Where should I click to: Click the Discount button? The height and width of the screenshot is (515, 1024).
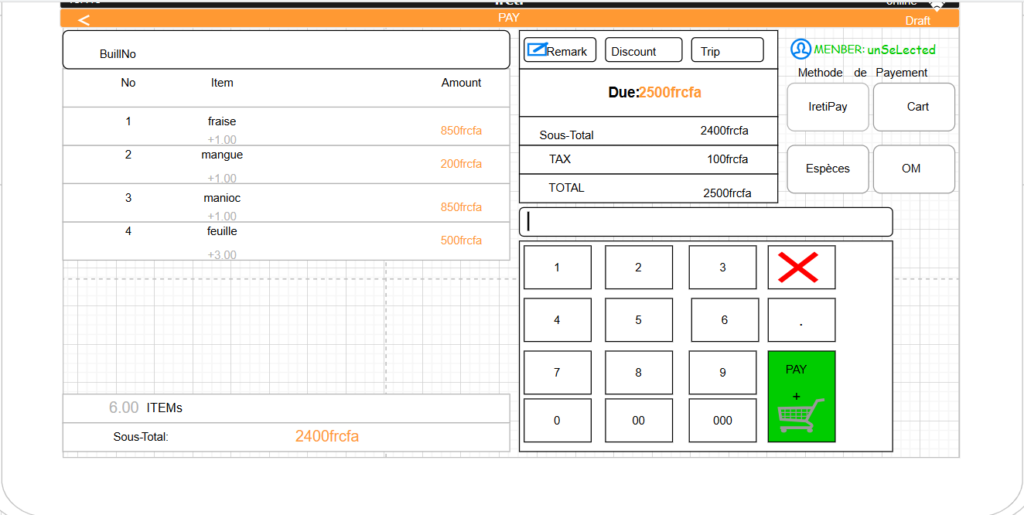643,51
